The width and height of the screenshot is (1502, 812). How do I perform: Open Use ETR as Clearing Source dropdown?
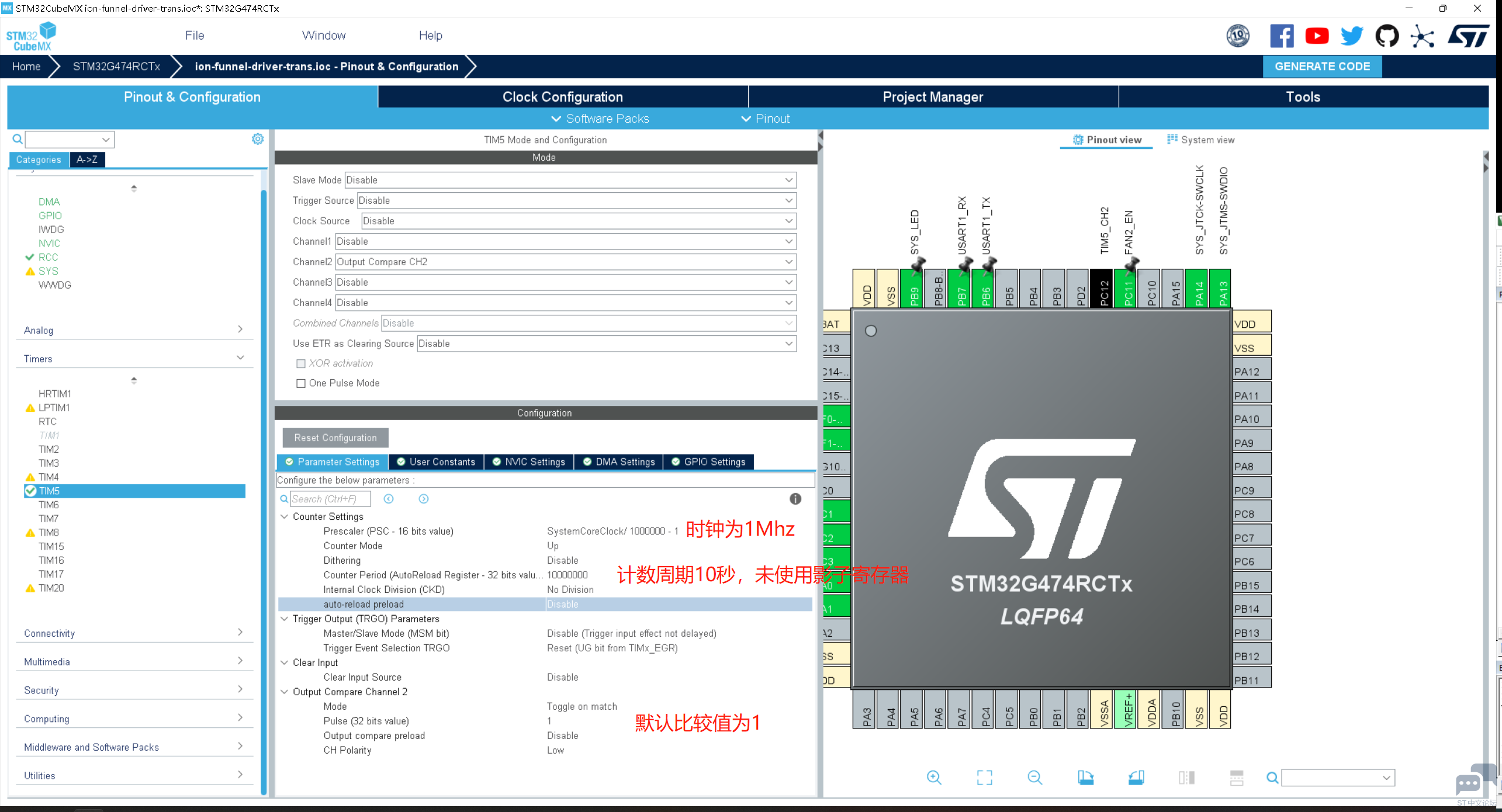coord(607,343)
